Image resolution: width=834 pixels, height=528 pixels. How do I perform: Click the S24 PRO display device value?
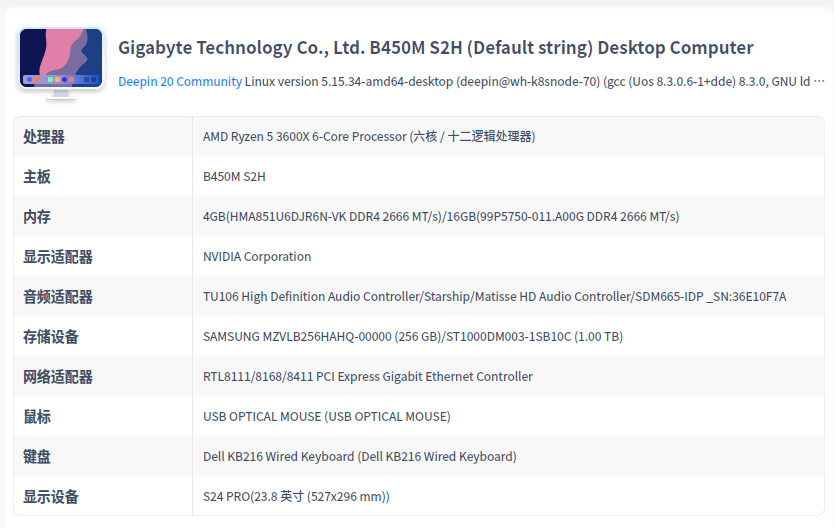click(296, 497)
